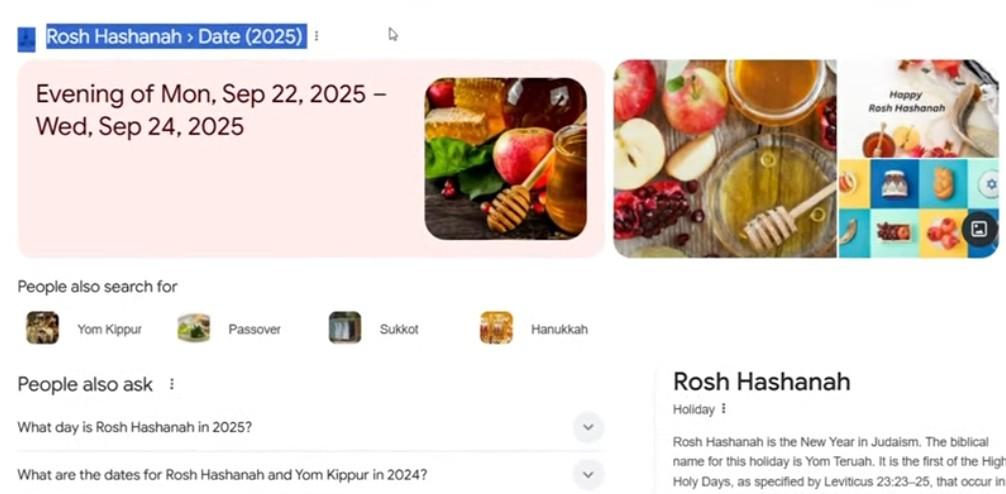Open the Passover thumbnail icon
The width and height of the screenshot is (1006, 494).
[194, 328]
